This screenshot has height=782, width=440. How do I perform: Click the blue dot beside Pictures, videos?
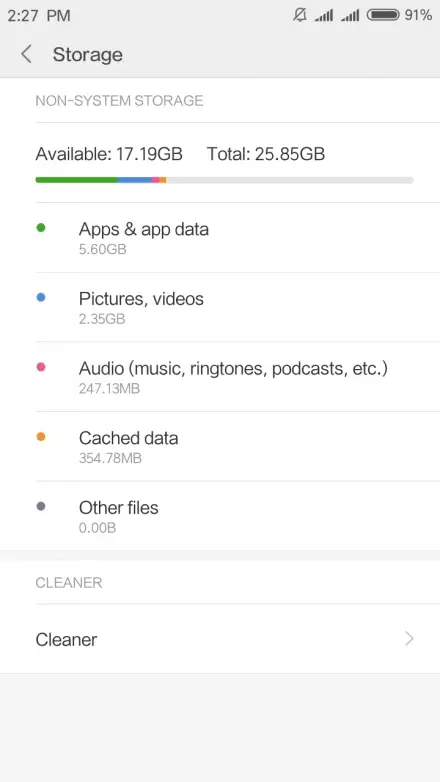(x=41, y=298)
